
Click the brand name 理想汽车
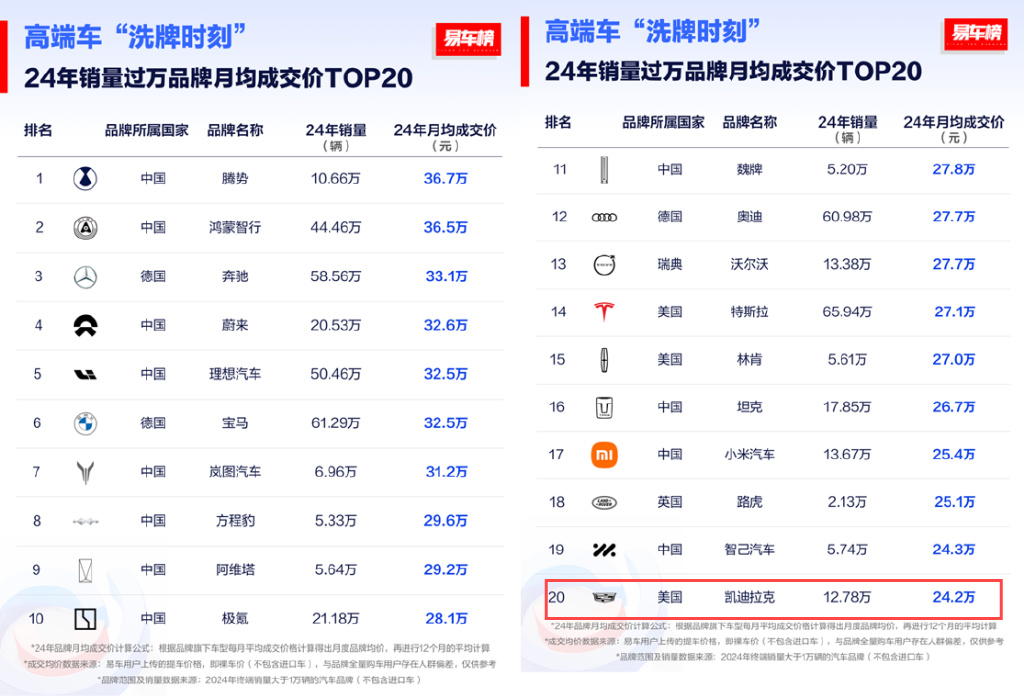[x=234, y=374]
